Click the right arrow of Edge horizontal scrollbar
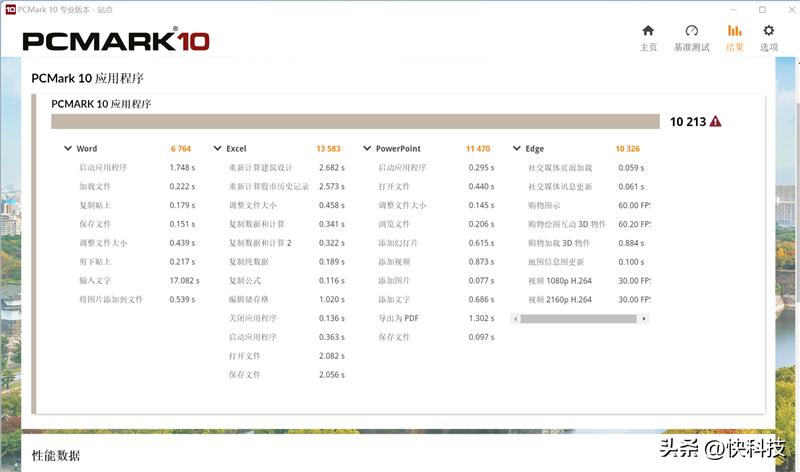This screenshot has width=800, height=472. click(644, 319)
